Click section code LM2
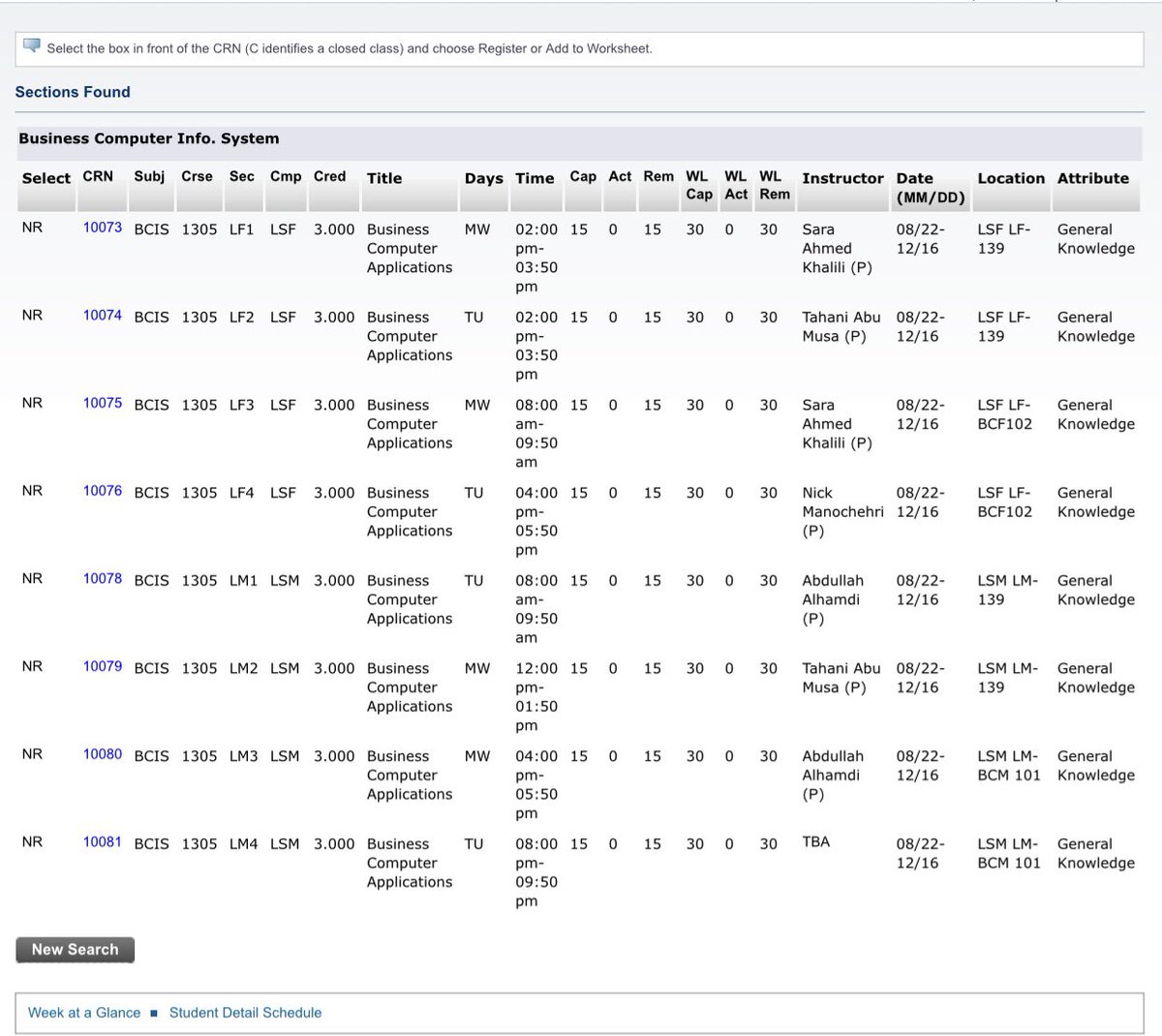Screen dimensions: 1162x1036 tap(244, 668)
